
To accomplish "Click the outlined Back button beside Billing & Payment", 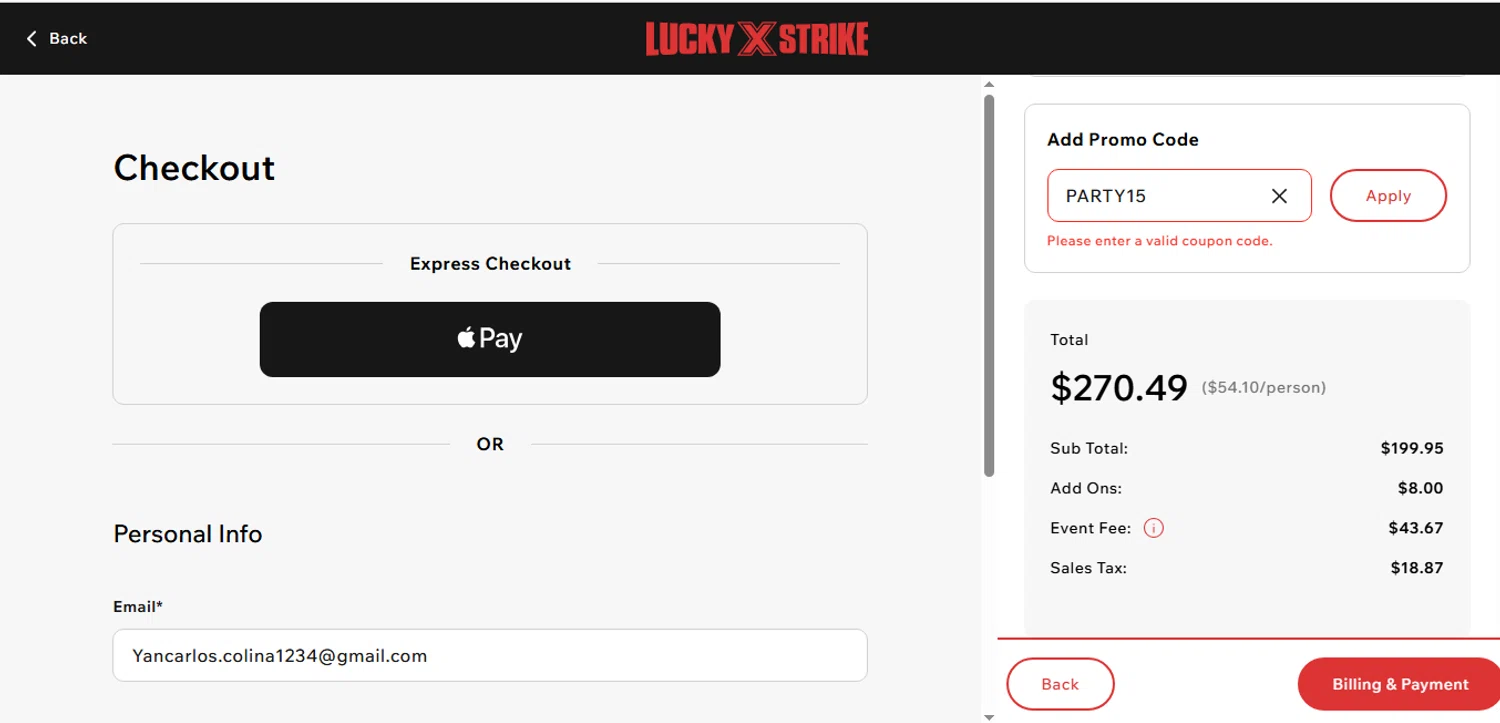I will [1060, 685].
